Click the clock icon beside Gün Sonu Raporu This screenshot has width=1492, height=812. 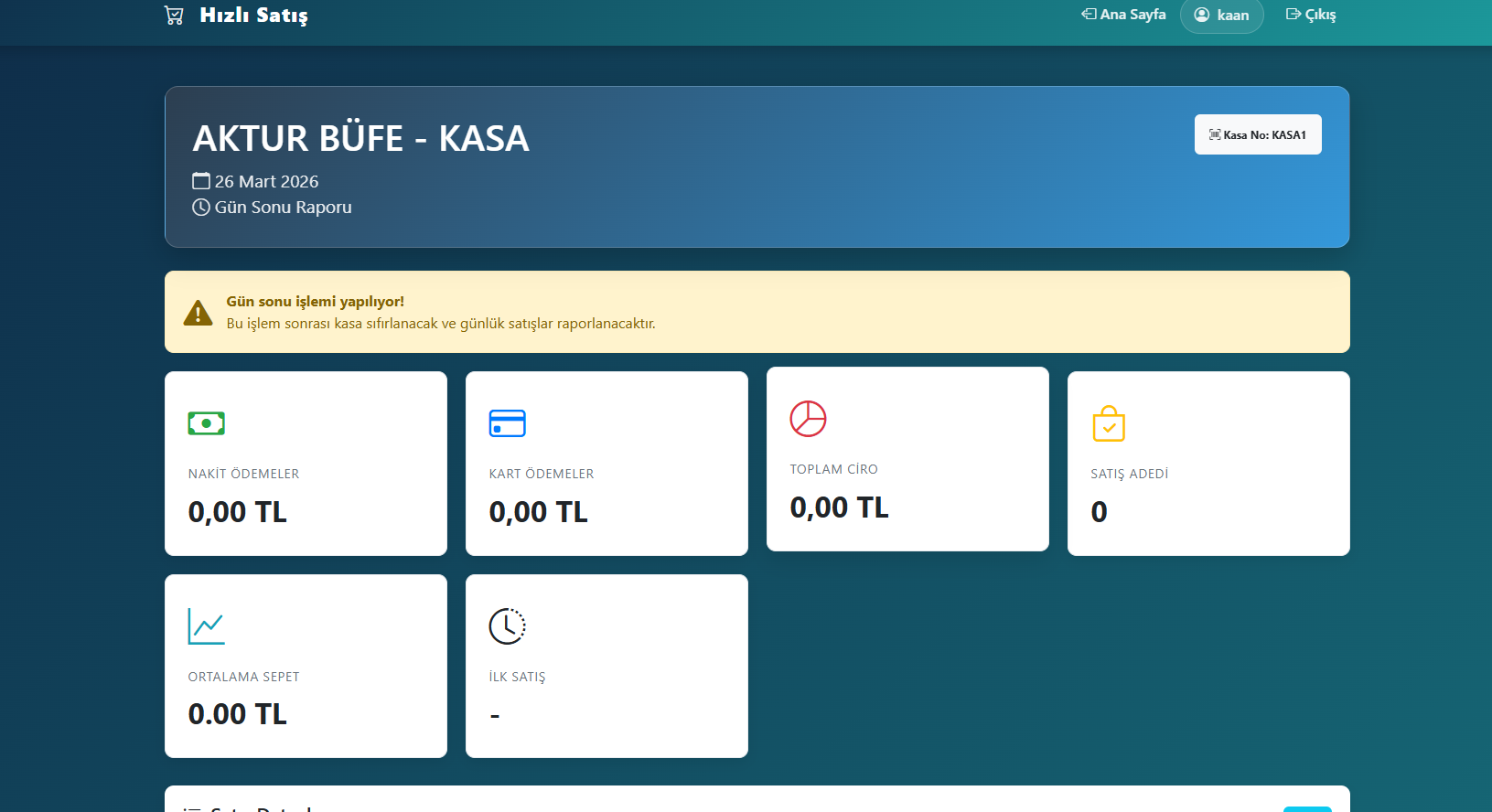click(201, 208)
